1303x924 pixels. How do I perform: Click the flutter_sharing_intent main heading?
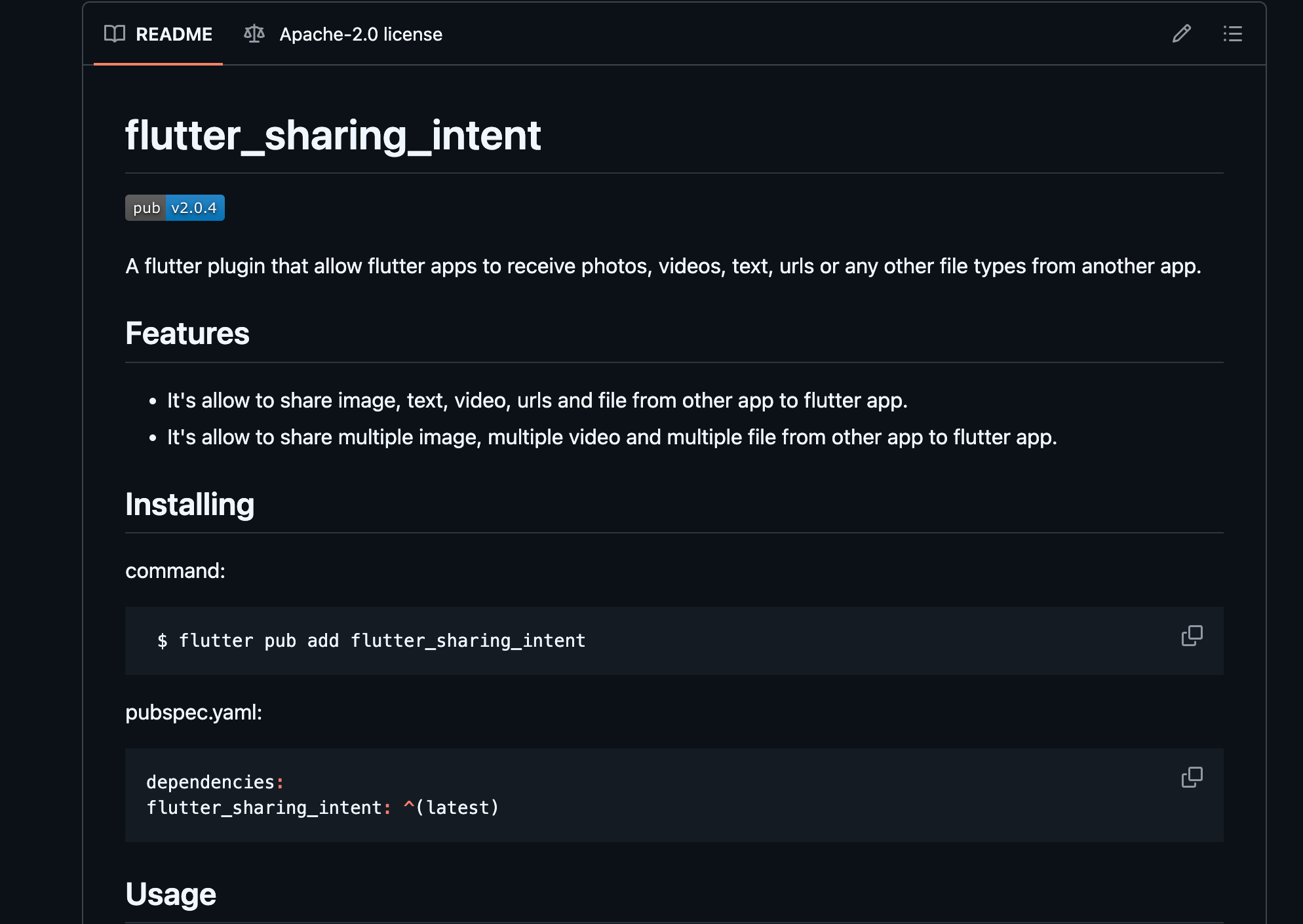click(x=333, y=136)
